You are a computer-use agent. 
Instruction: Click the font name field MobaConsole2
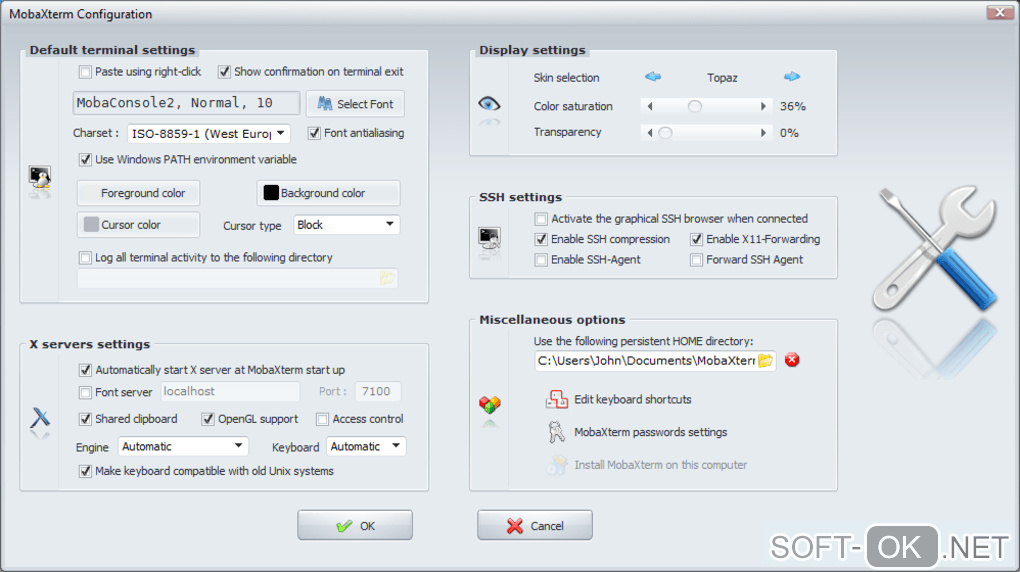[187, 103]
